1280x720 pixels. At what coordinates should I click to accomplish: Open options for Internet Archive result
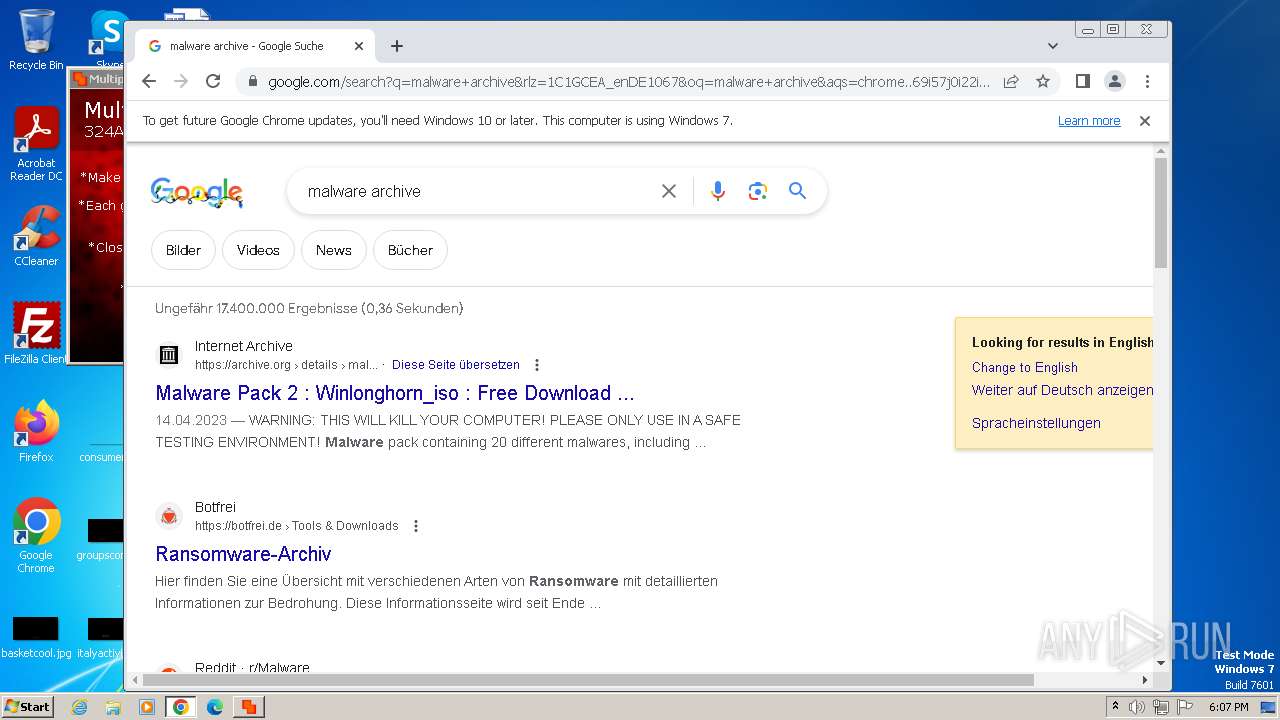pos(537,365)
